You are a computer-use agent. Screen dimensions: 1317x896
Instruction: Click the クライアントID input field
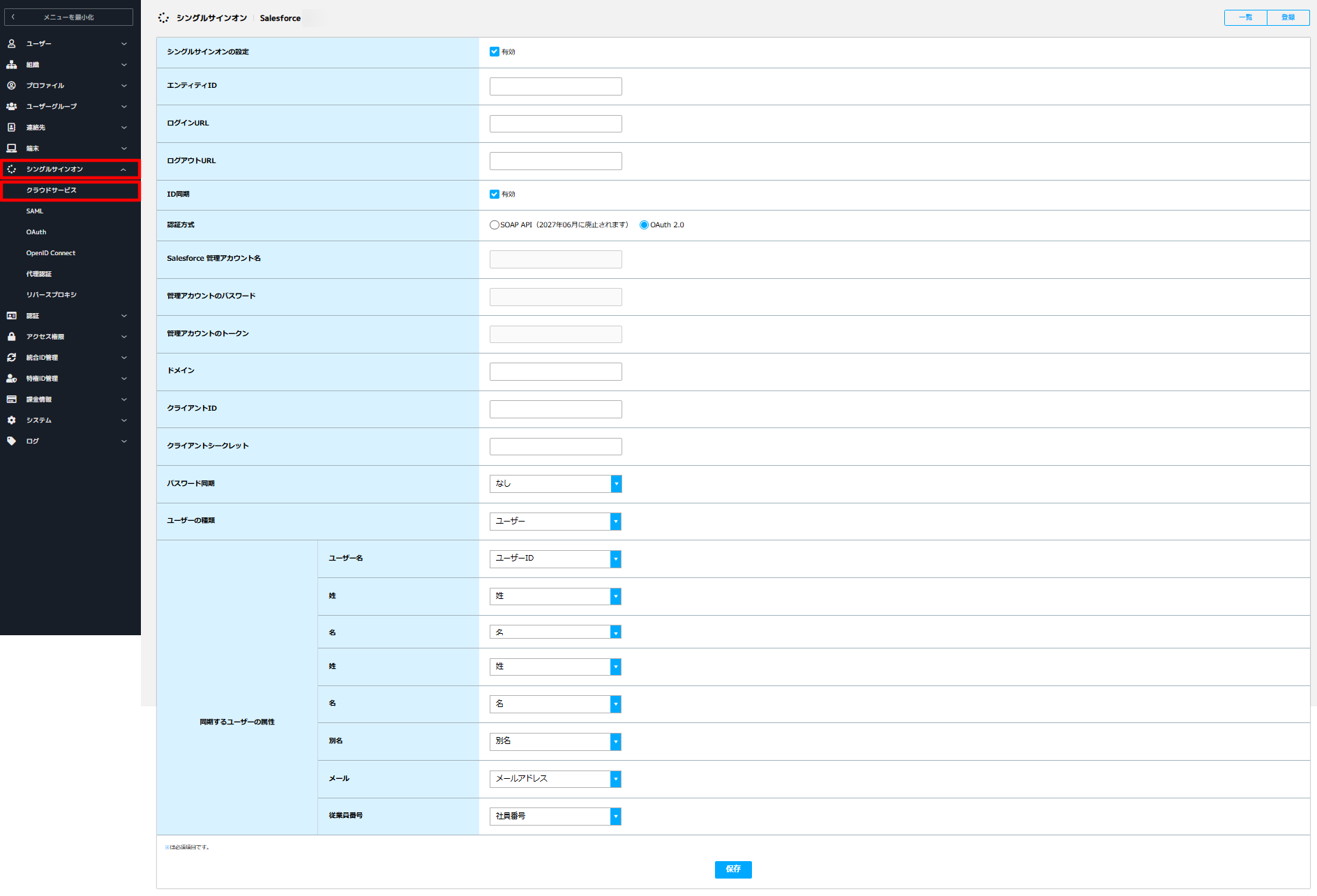coord(556,409)
